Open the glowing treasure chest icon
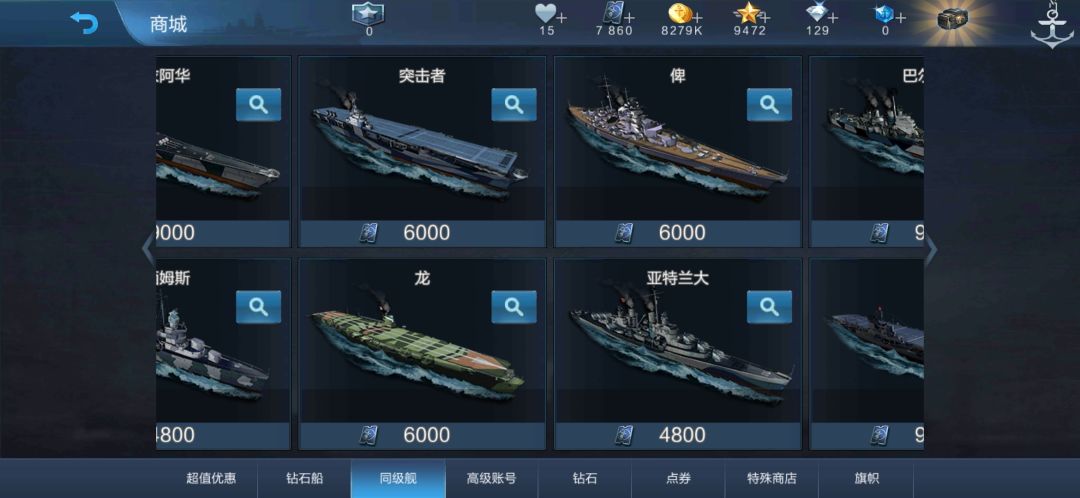This screenshot has height=498, width=1080. pos(951,21)
